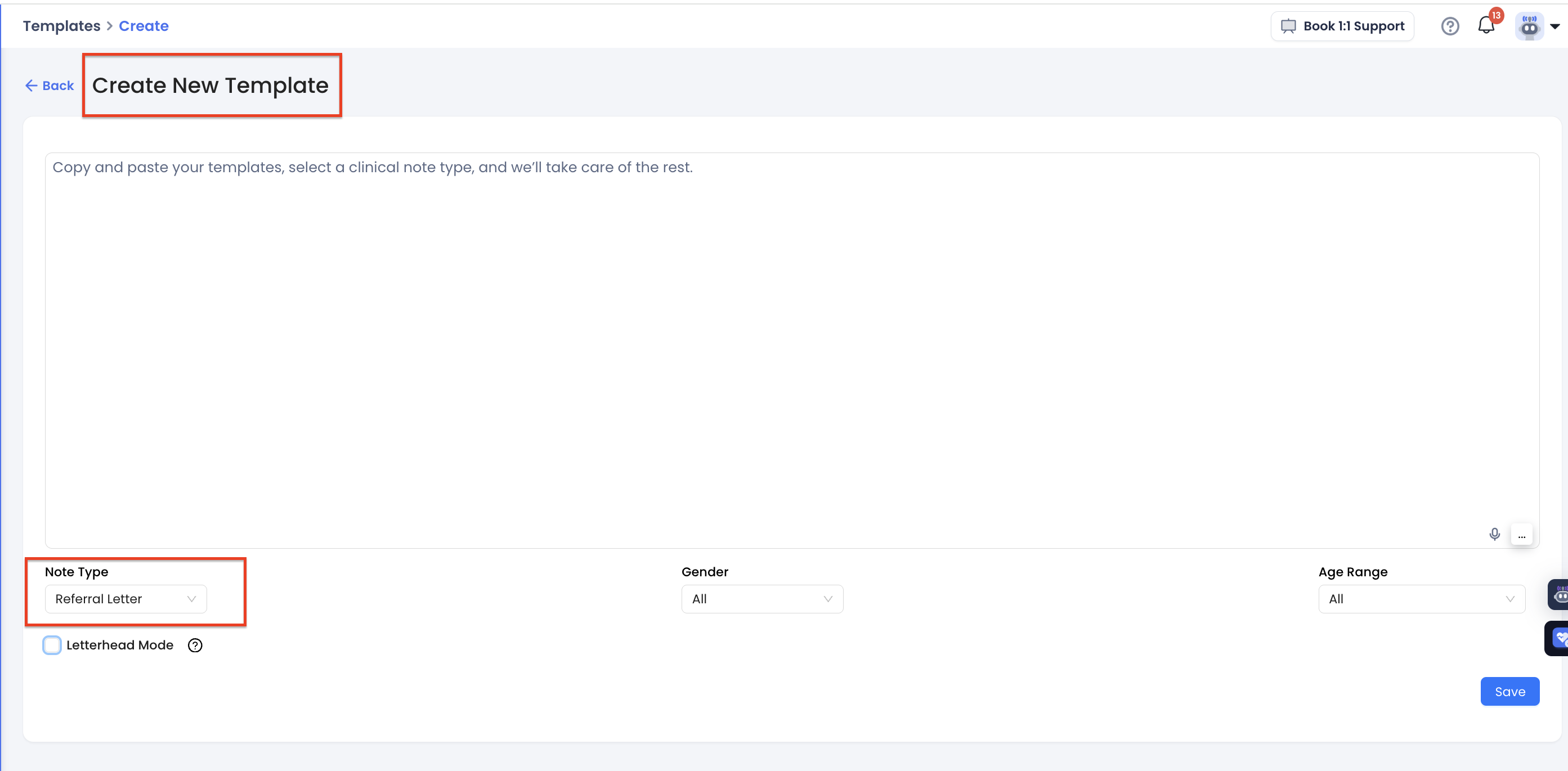Click Letterhead Mode help question icon

(x=195, y=645)
